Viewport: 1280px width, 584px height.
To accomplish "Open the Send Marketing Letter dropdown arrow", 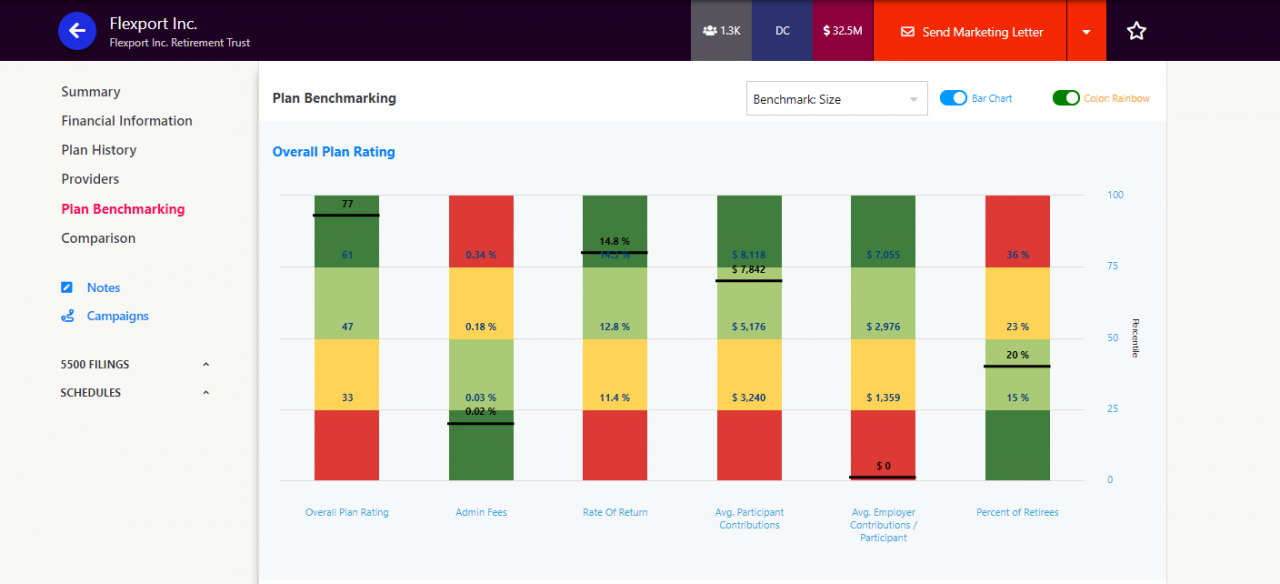I will tap(1086, 32).
